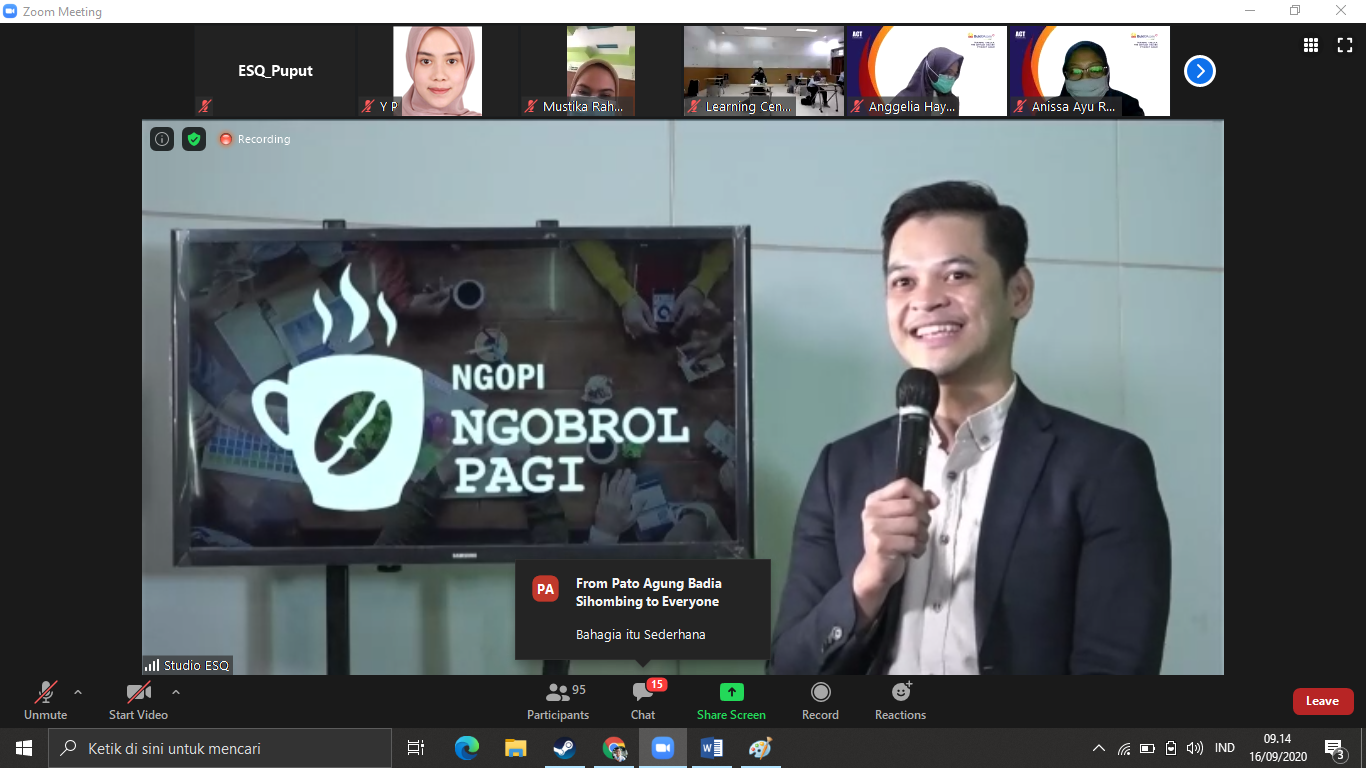
Task: Expand audio options arrow next to Unmute
Action: (x=78, y=692)
